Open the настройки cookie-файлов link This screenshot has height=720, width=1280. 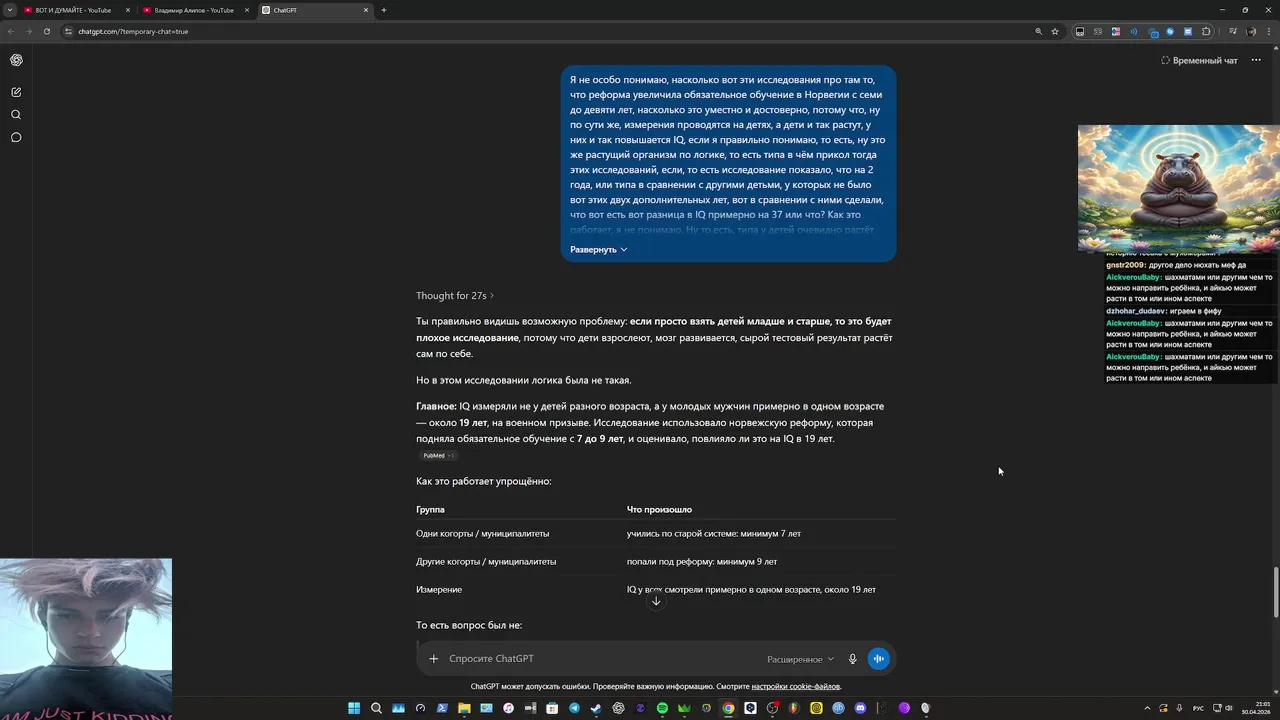pos(796,686)
